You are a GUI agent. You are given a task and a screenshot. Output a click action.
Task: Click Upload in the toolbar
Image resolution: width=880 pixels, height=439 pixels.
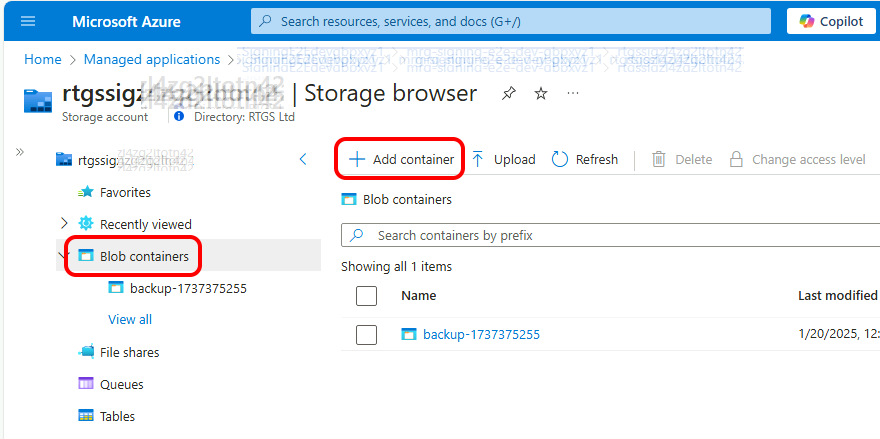coord(503,159)
